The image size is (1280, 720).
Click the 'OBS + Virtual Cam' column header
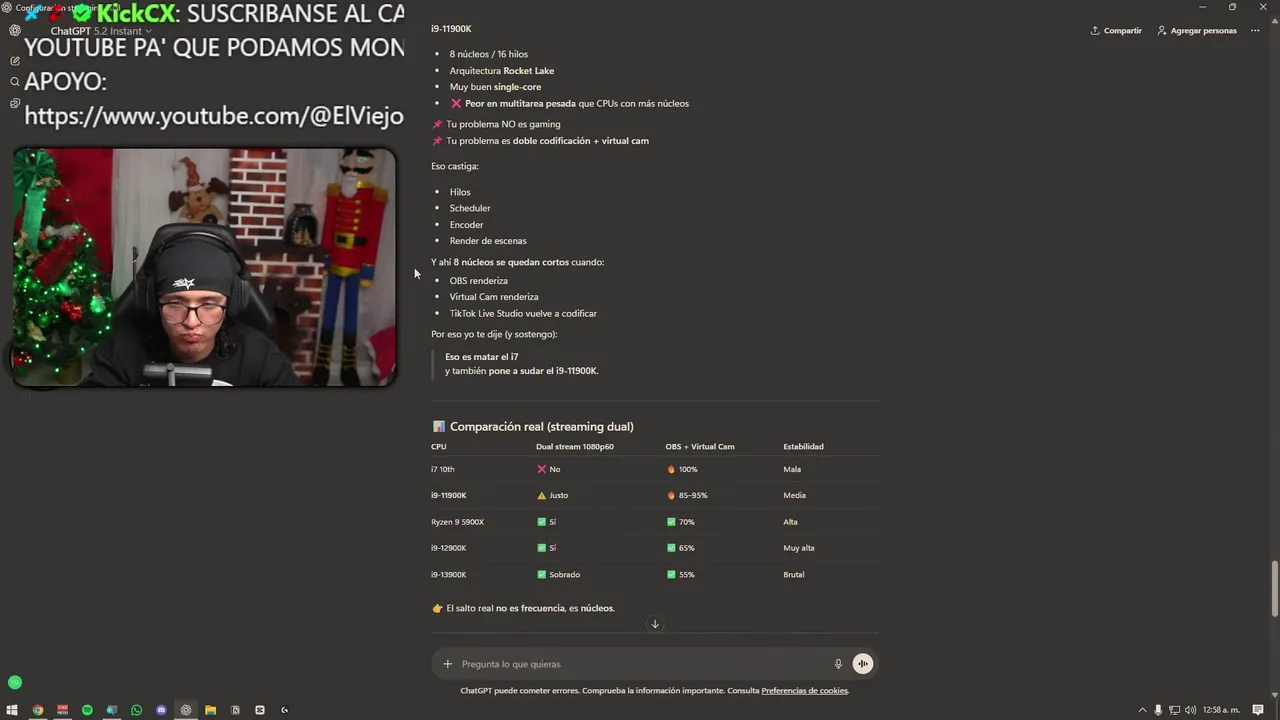[700, 447]
